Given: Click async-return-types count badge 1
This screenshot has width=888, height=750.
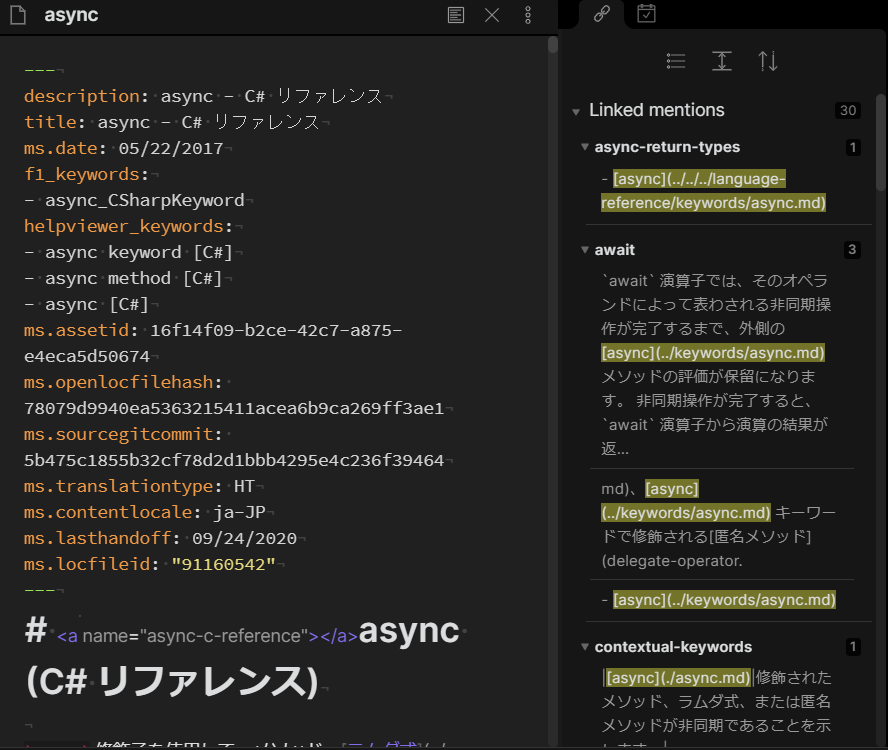Looking at the screenshot, I should click(x=853, y=148).
